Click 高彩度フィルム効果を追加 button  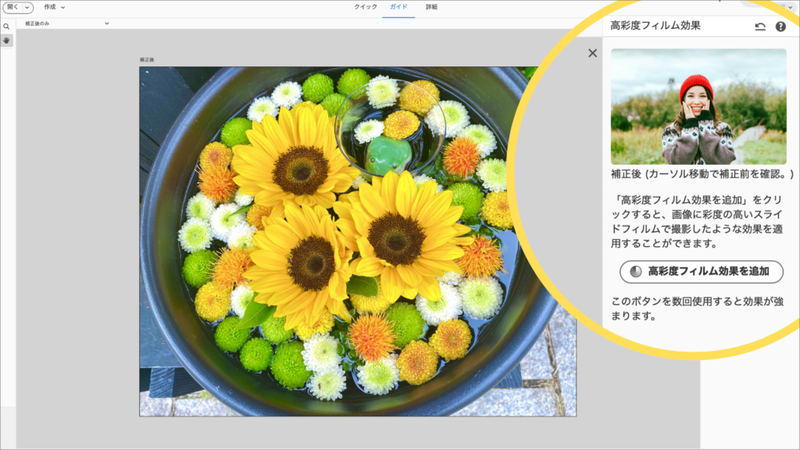coord(701,271)
